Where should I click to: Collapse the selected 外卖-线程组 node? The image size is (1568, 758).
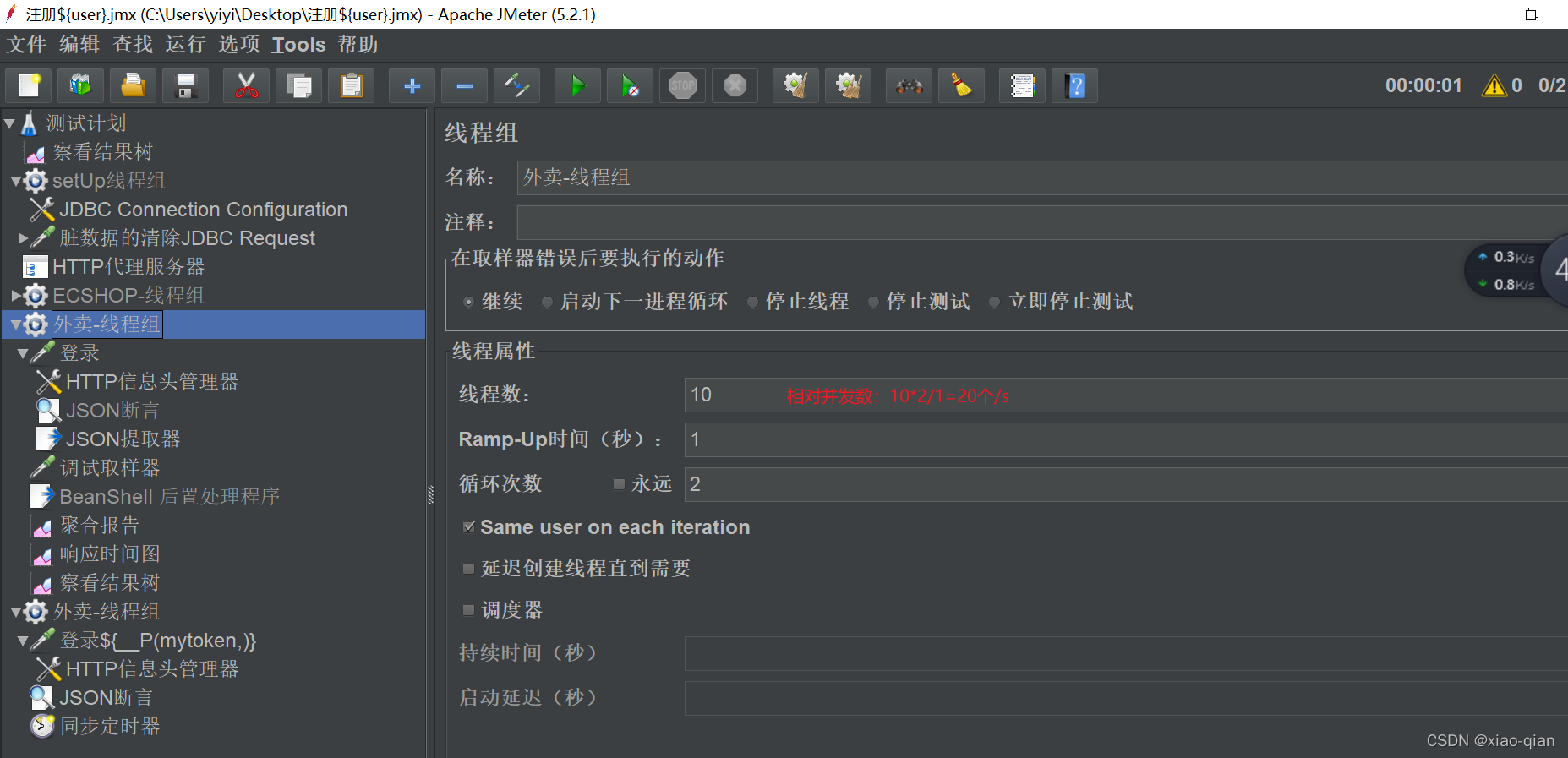(15, 324)
